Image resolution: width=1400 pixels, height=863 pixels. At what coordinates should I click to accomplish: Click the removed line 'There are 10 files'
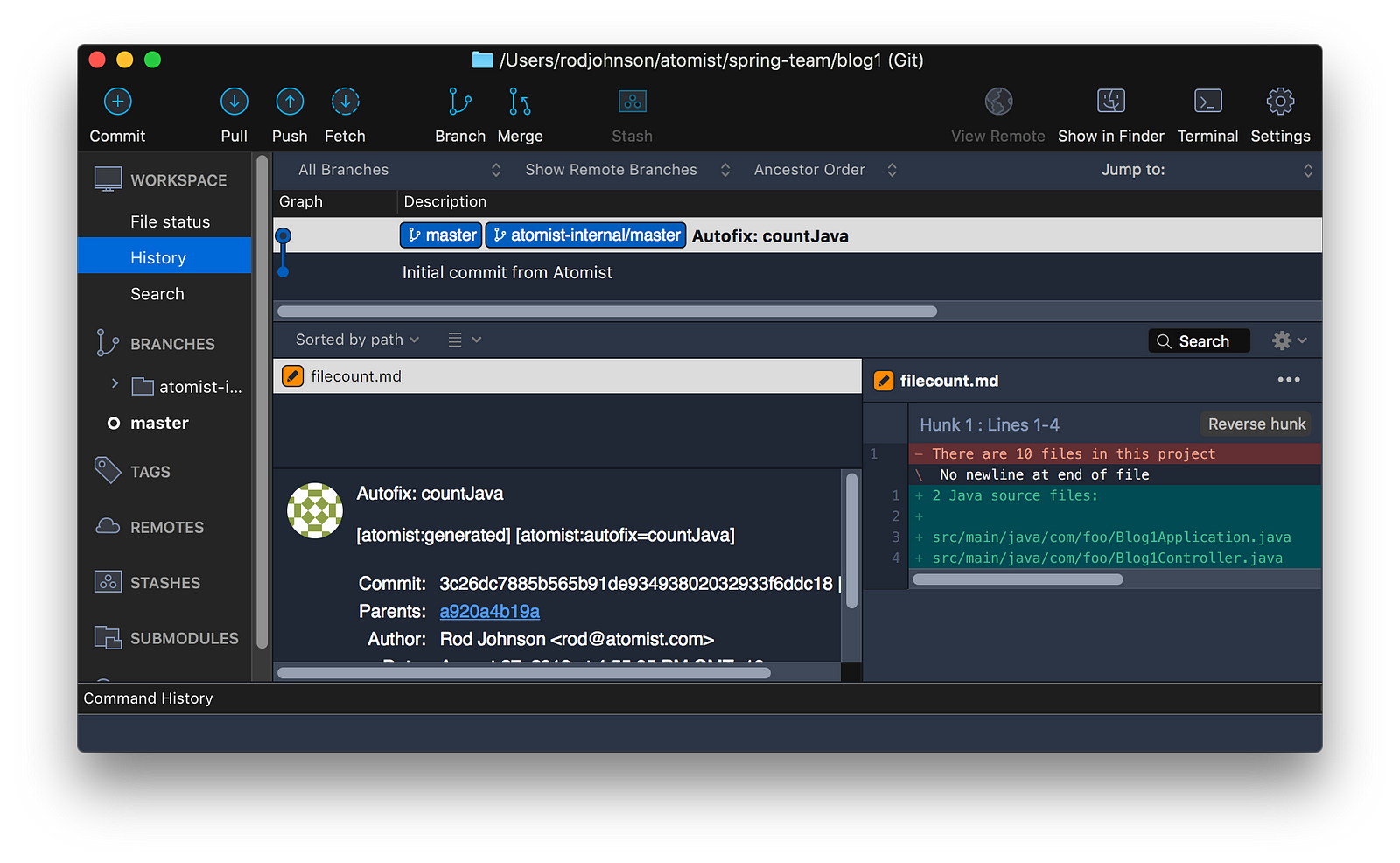(x=1115, y=453)
